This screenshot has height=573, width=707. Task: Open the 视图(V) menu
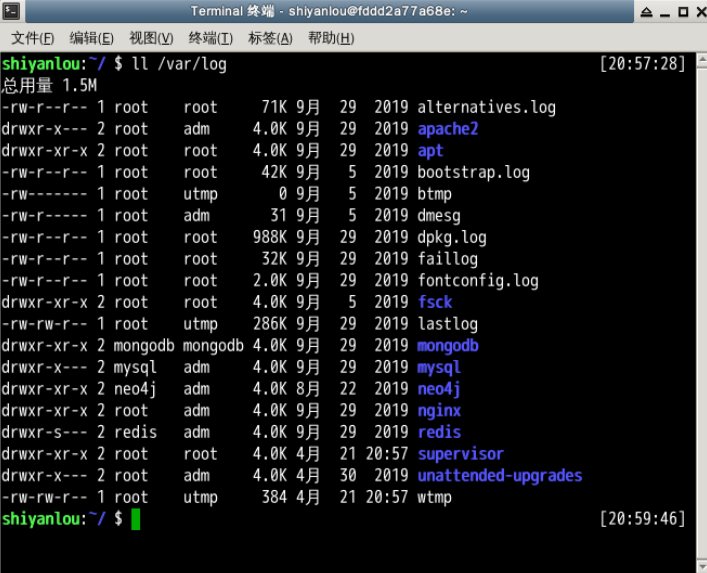(x=151, y=38)
